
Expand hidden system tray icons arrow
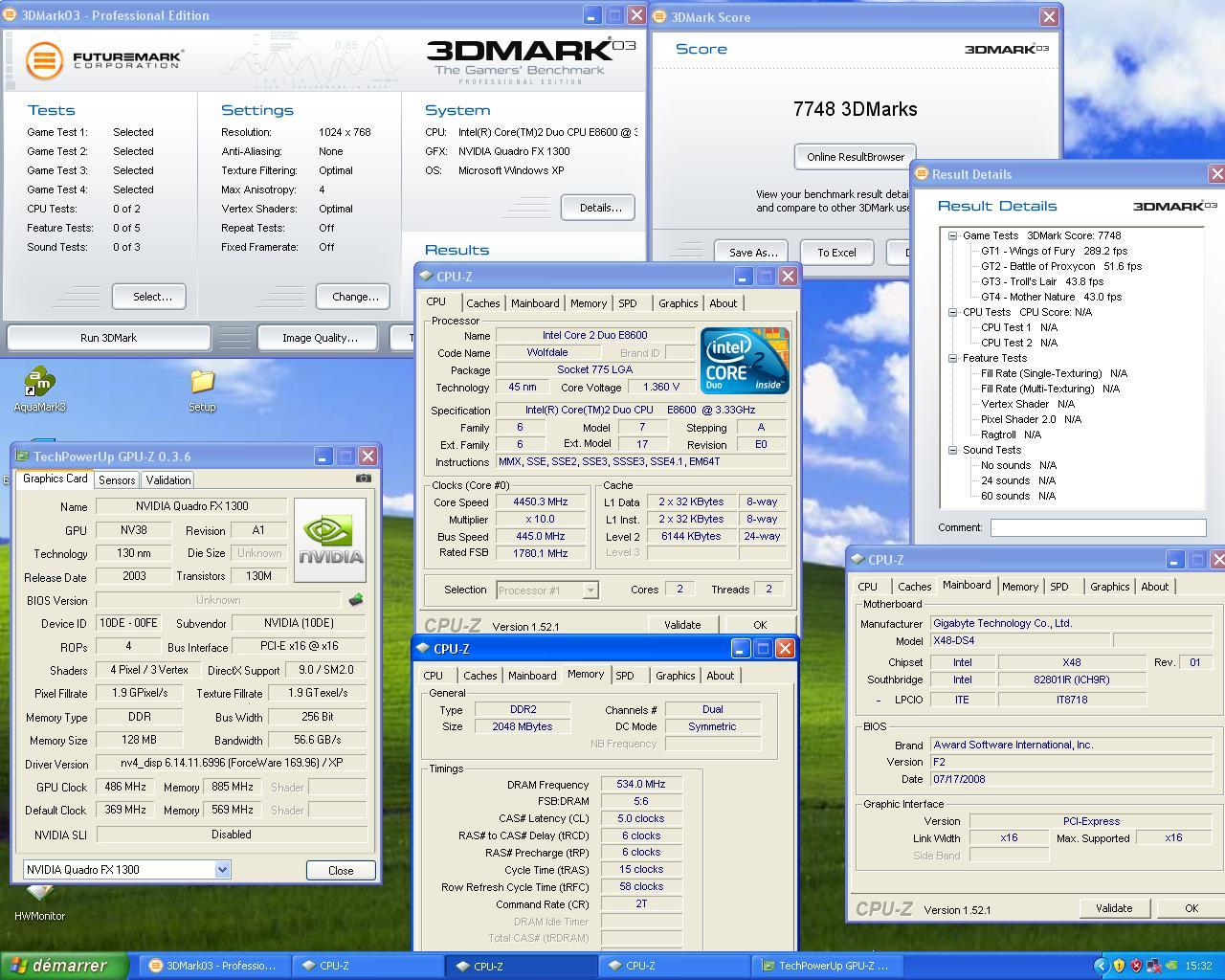(1101, 966)
